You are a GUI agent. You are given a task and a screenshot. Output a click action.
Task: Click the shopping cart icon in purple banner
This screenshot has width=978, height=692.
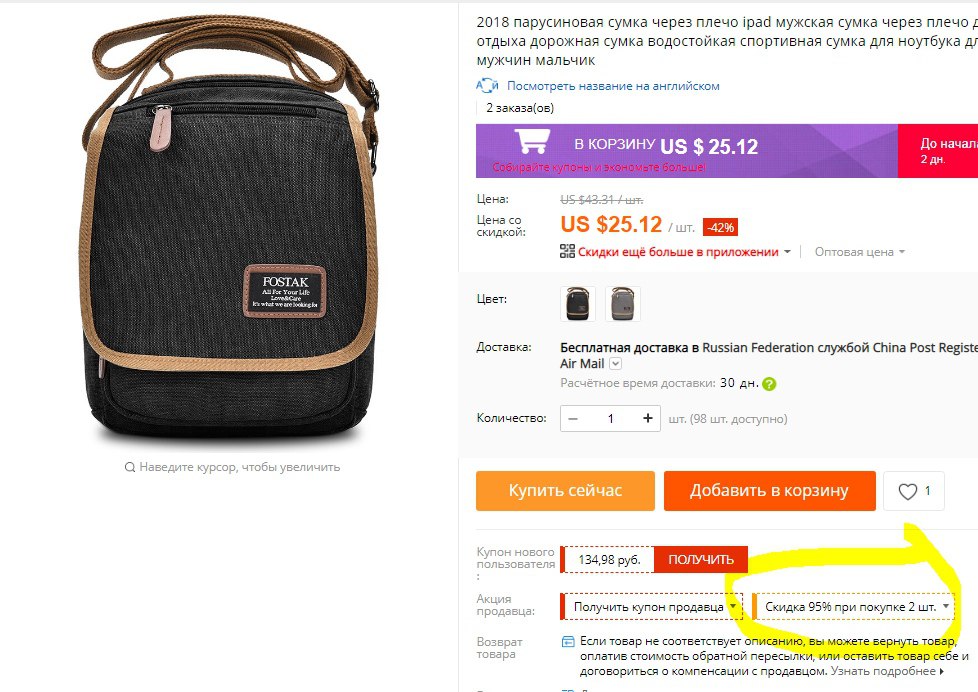point(532,141)
